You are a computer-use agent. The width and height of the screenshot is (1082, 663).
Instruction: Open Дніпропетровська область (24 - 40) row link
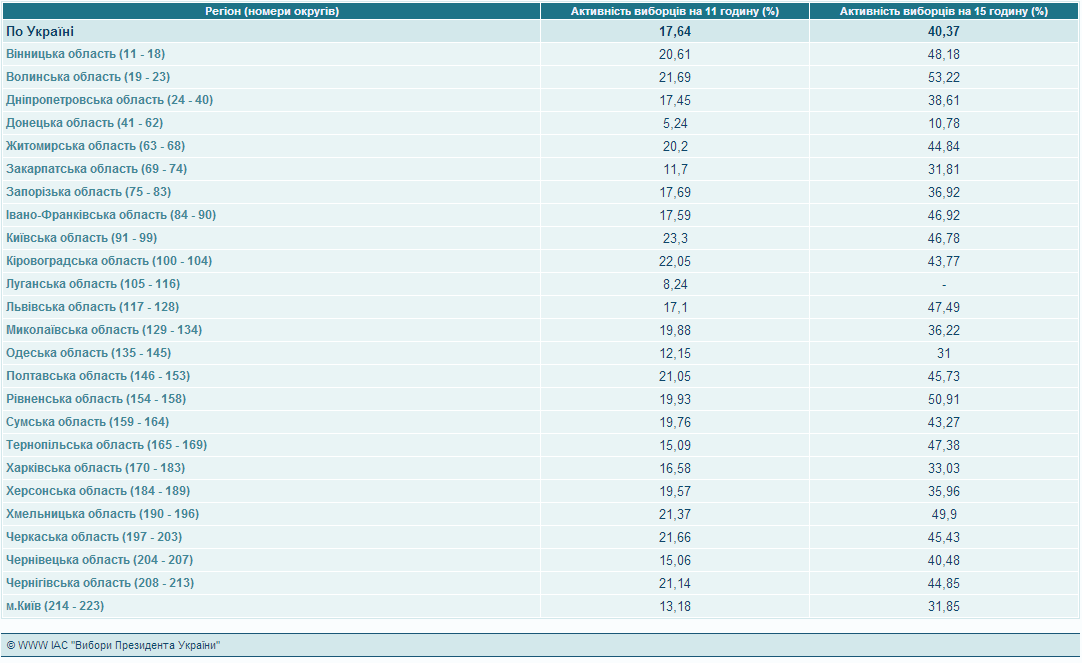(109, 100)
